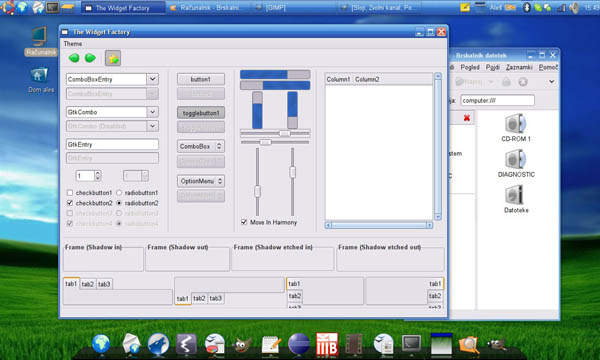Open the back history dropdown in file browser
This screenshot has width=600, height=360.
491,81
